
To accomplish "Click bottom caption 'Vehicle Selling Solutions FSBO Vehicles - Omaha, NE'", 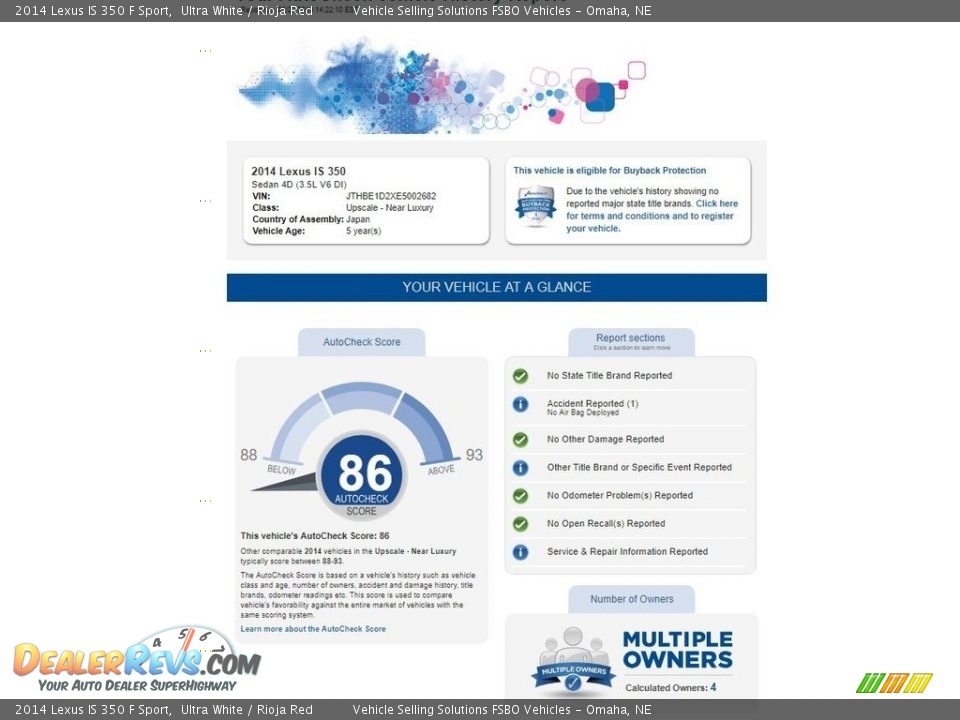I will point(502,710).
